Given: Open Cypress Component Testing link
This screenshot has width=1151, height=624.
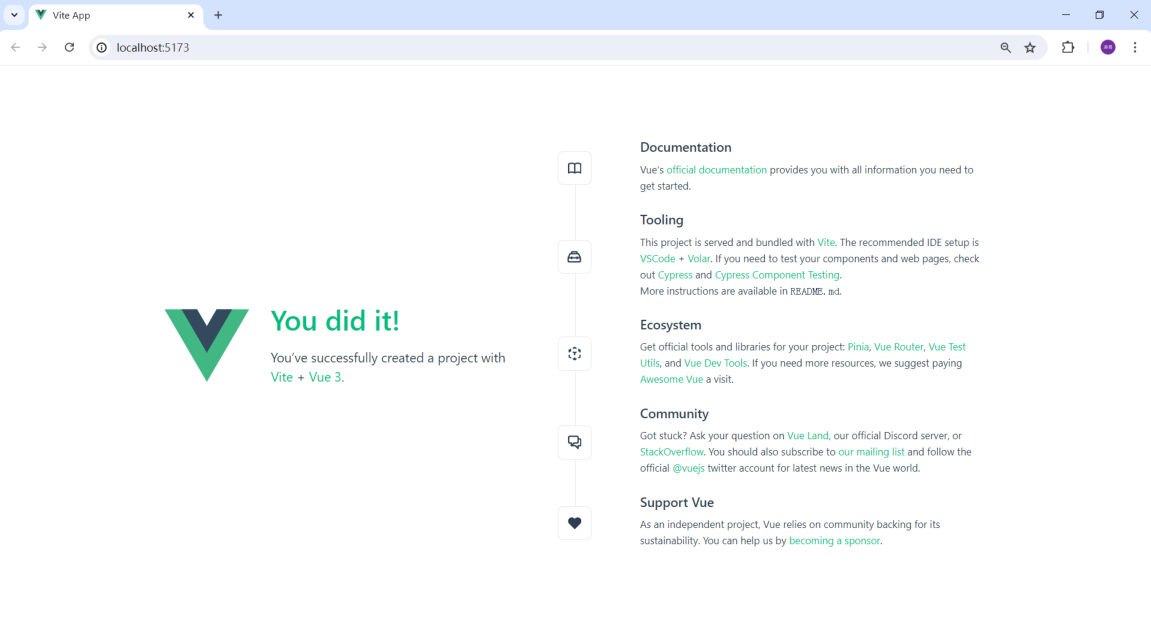Looking at the screenshot, I should (777, 275).
